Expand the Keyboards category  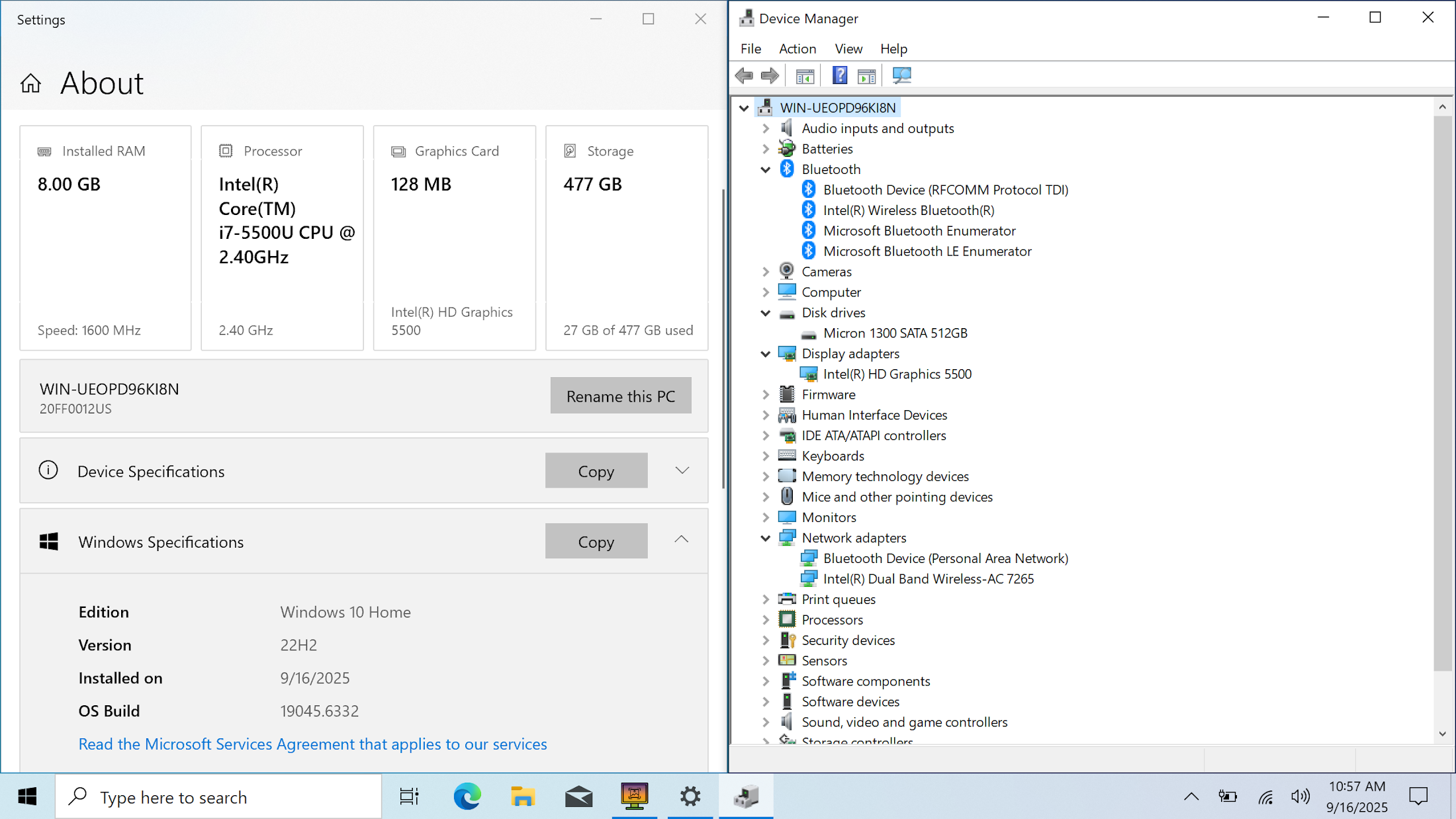tap(766, 456)
